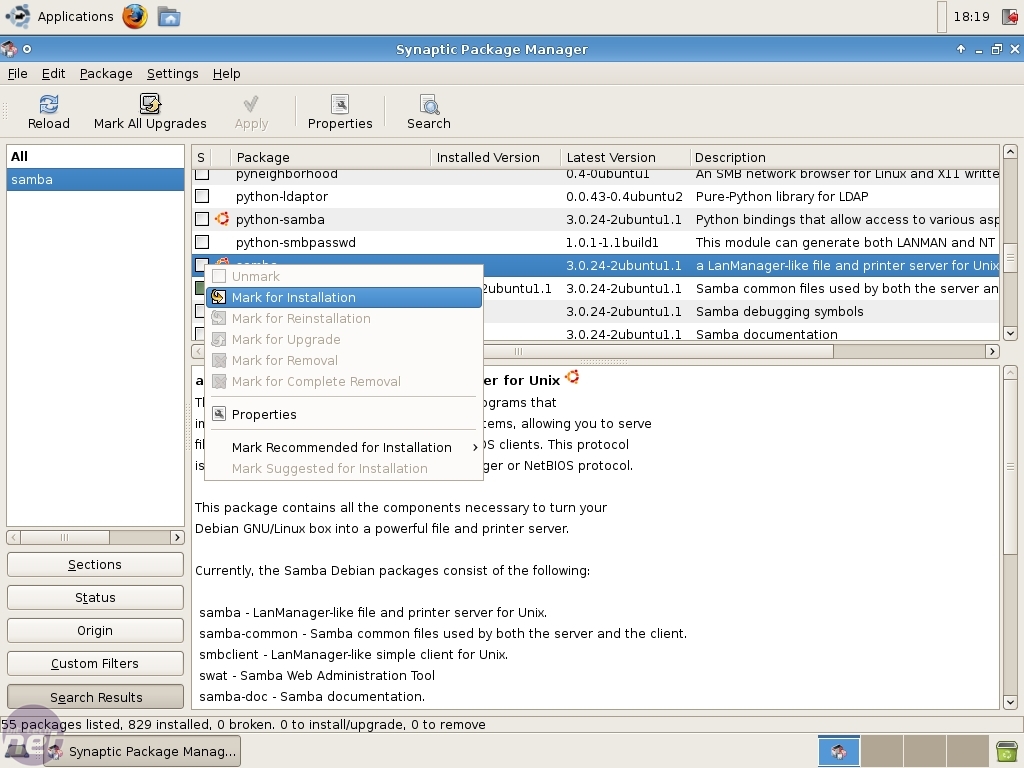Click the Samba documentation description cell
Viewport: 1024px width, 768px height.
pyautogui.click(x=767, y=334)
